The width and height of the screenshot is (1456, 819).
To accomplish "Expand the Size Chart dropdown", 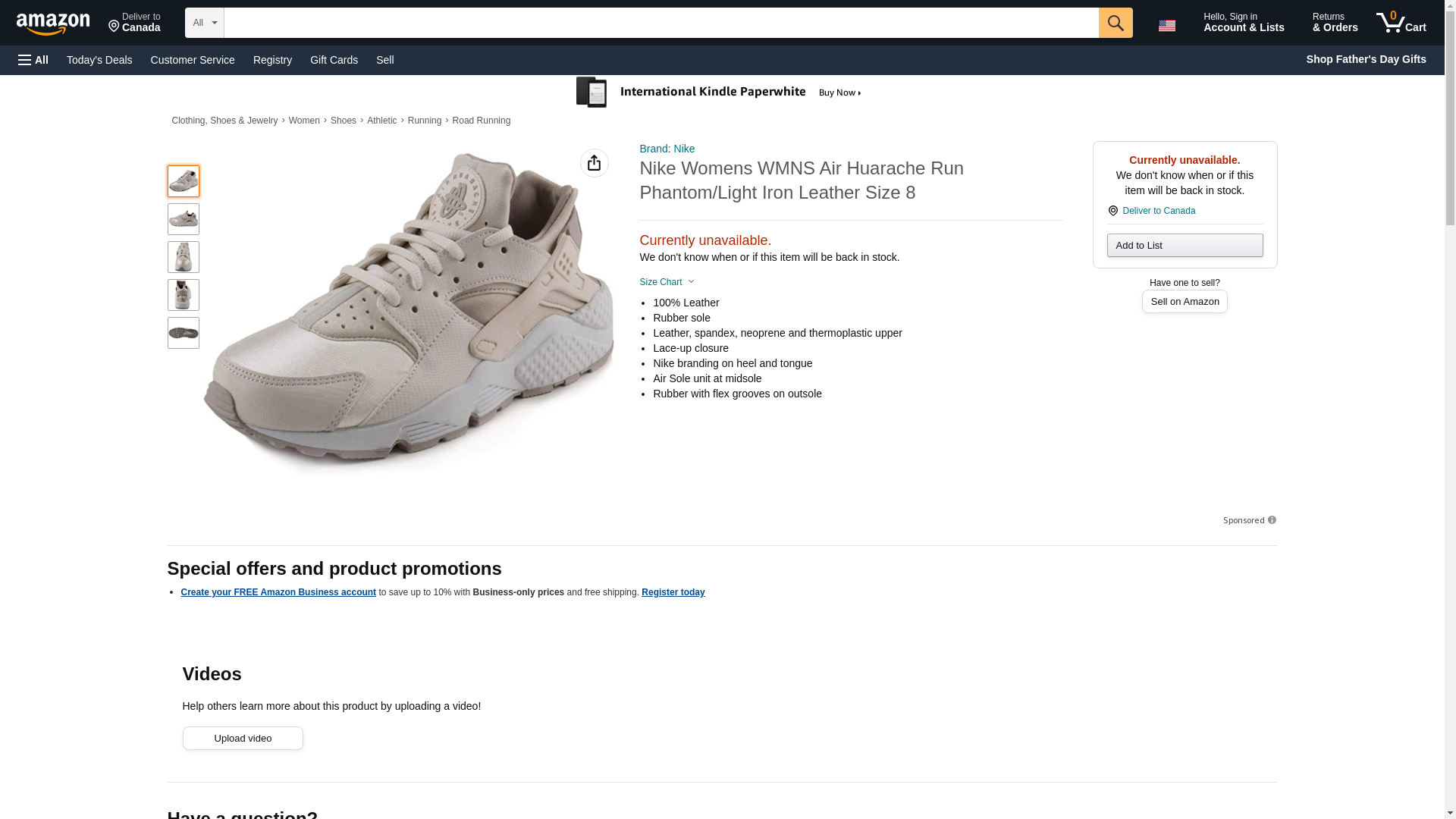I will pos(667,282).
